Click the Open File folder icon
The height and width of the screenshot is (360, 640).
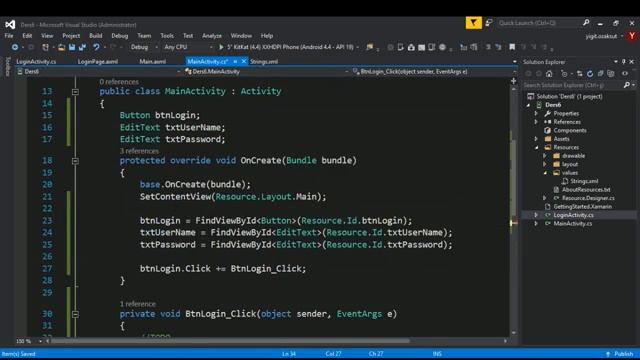tap(62, 47)
